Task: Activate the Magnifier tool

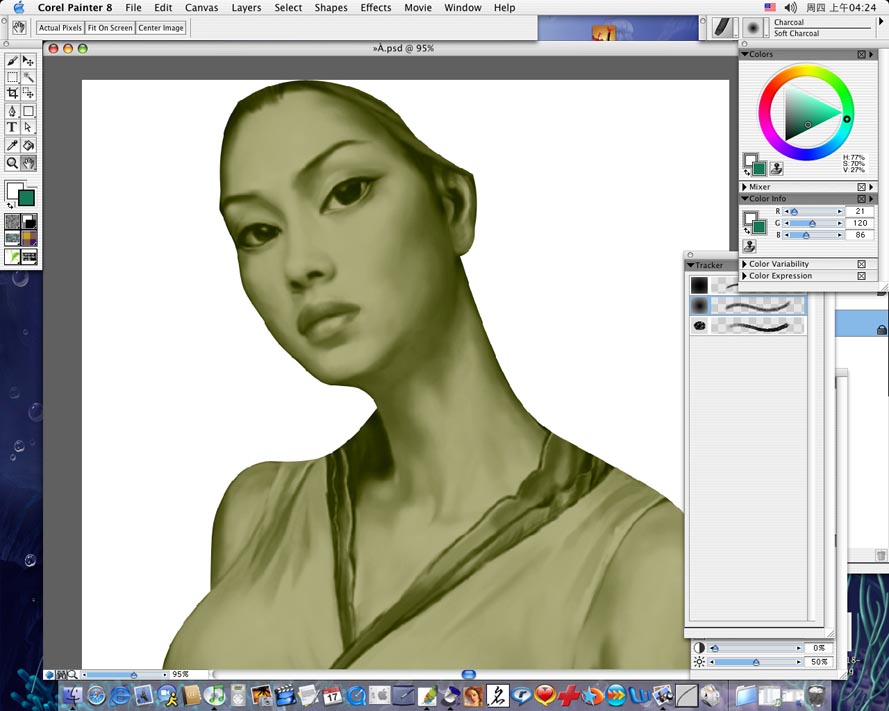Action: tap(12, 163)
